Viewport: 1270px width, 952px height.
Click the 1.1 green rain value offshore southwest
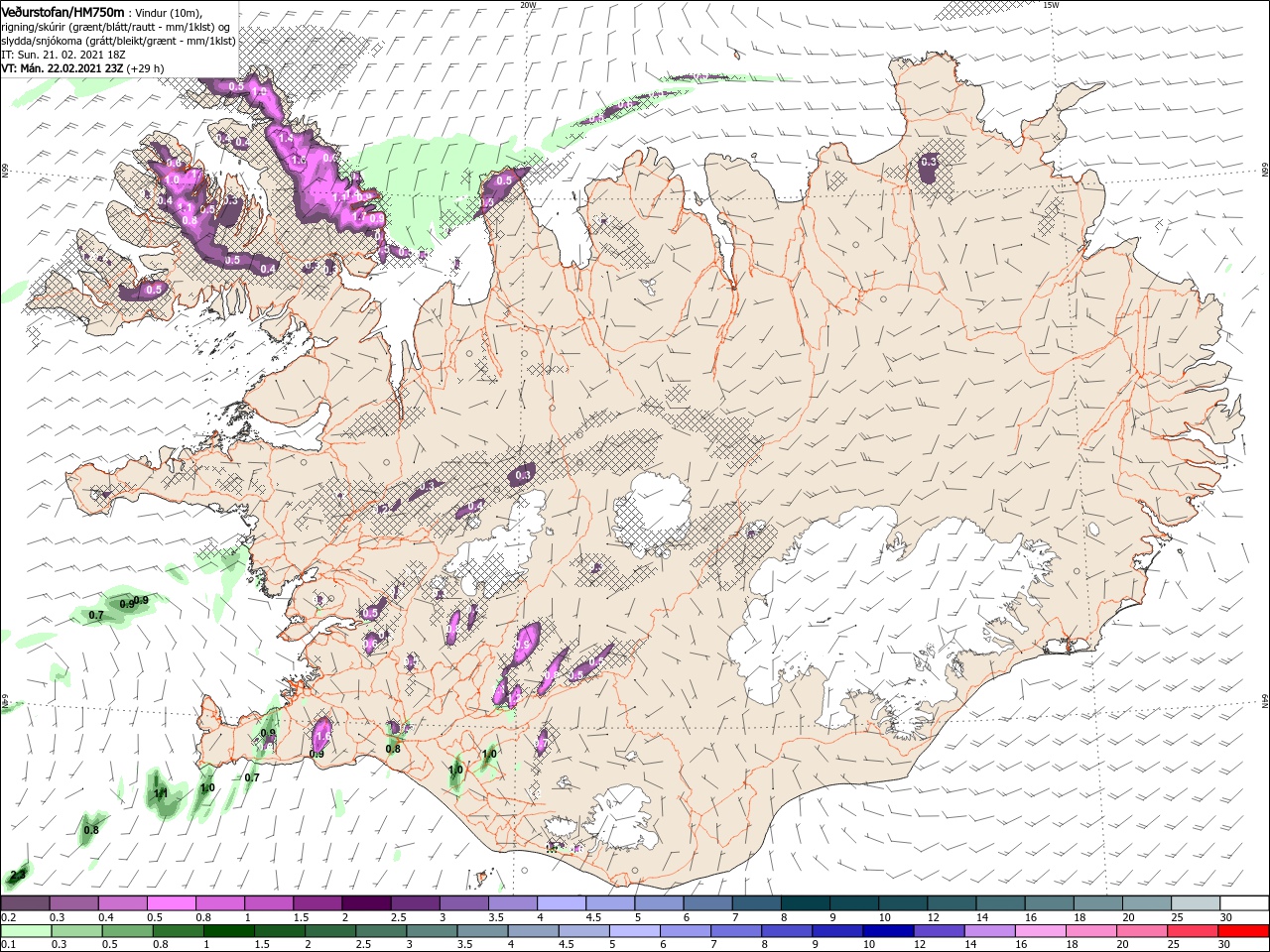[x=161, y=793]
